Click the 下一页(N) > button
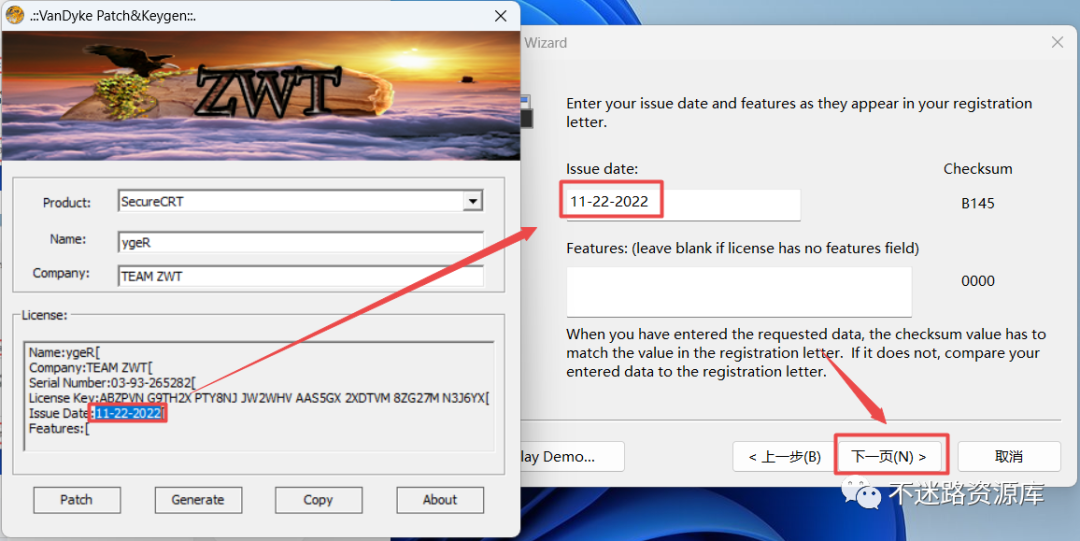1080x541 pixels. 891,456
